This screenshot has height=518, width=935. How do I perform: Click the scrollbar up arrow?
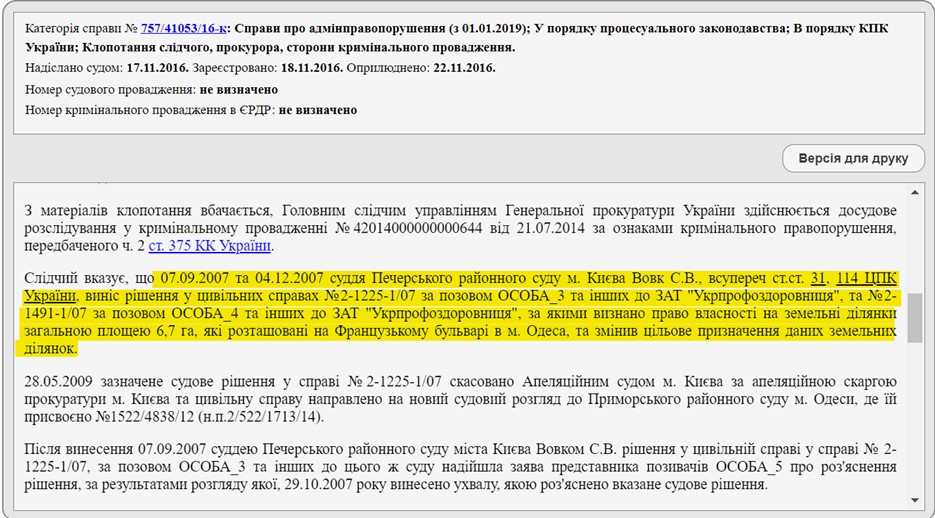click(915, 192)
